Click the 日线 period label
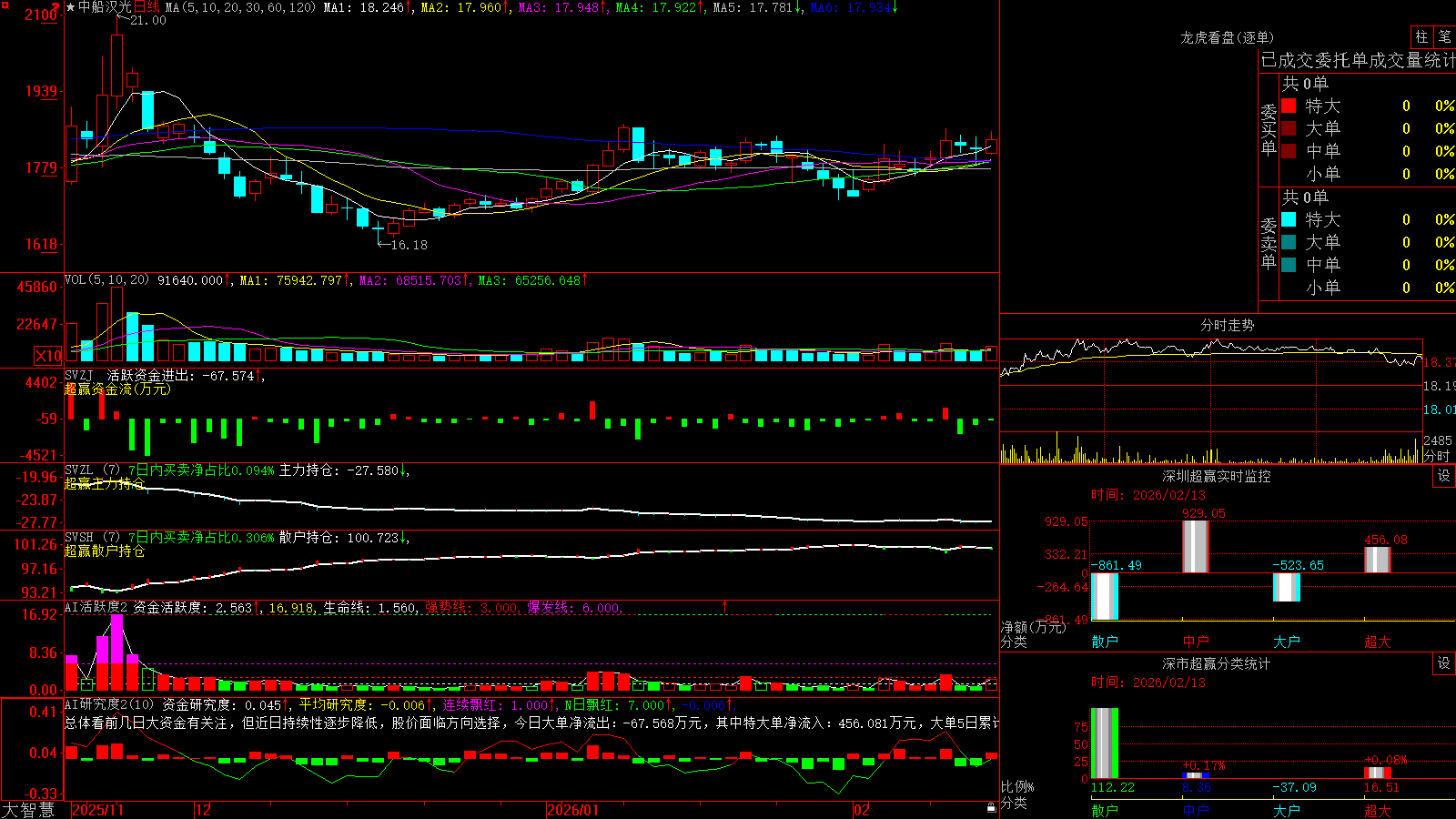1456x819 pixels. (x=147, y=7)
